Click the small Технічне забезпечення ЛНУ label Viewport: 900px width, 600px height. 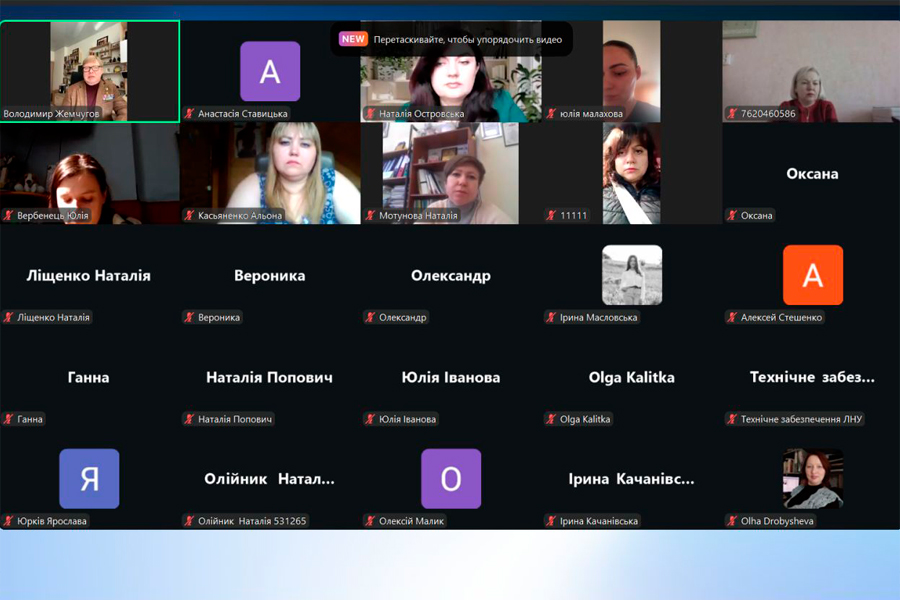801,419
